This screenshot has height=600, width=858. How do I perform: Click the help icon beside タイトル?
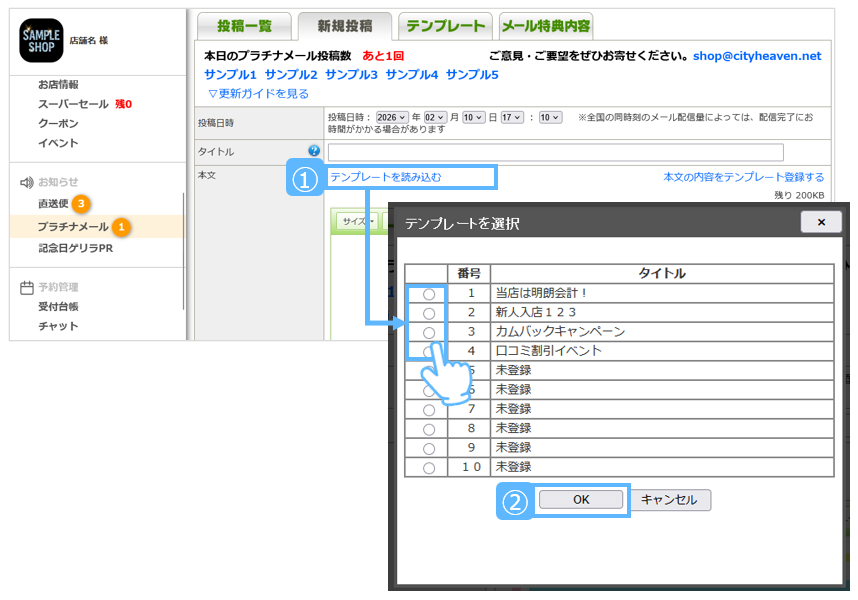pos(314,151)
